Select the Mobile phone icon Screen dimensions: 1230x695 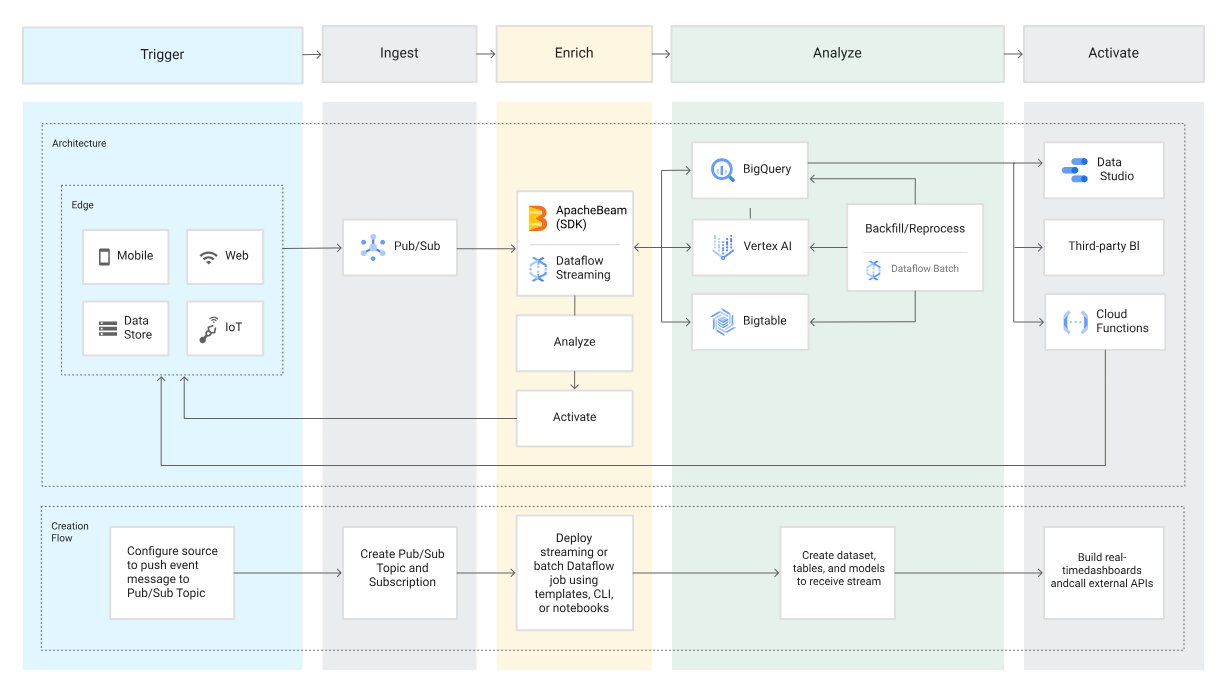[104, 256]
